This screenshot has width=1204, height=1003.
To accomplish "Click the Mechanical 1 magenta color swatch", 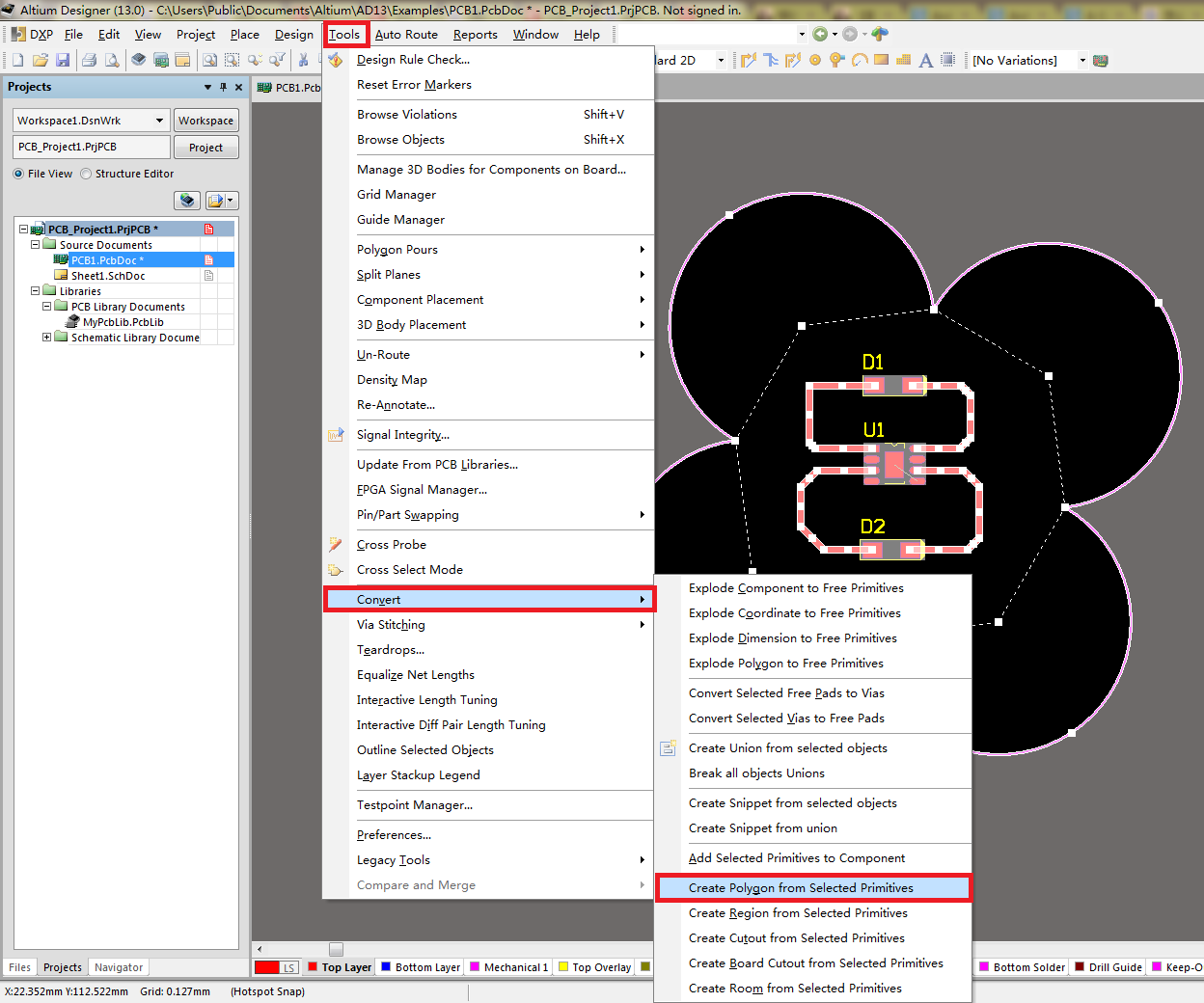I will coord(475,966).
